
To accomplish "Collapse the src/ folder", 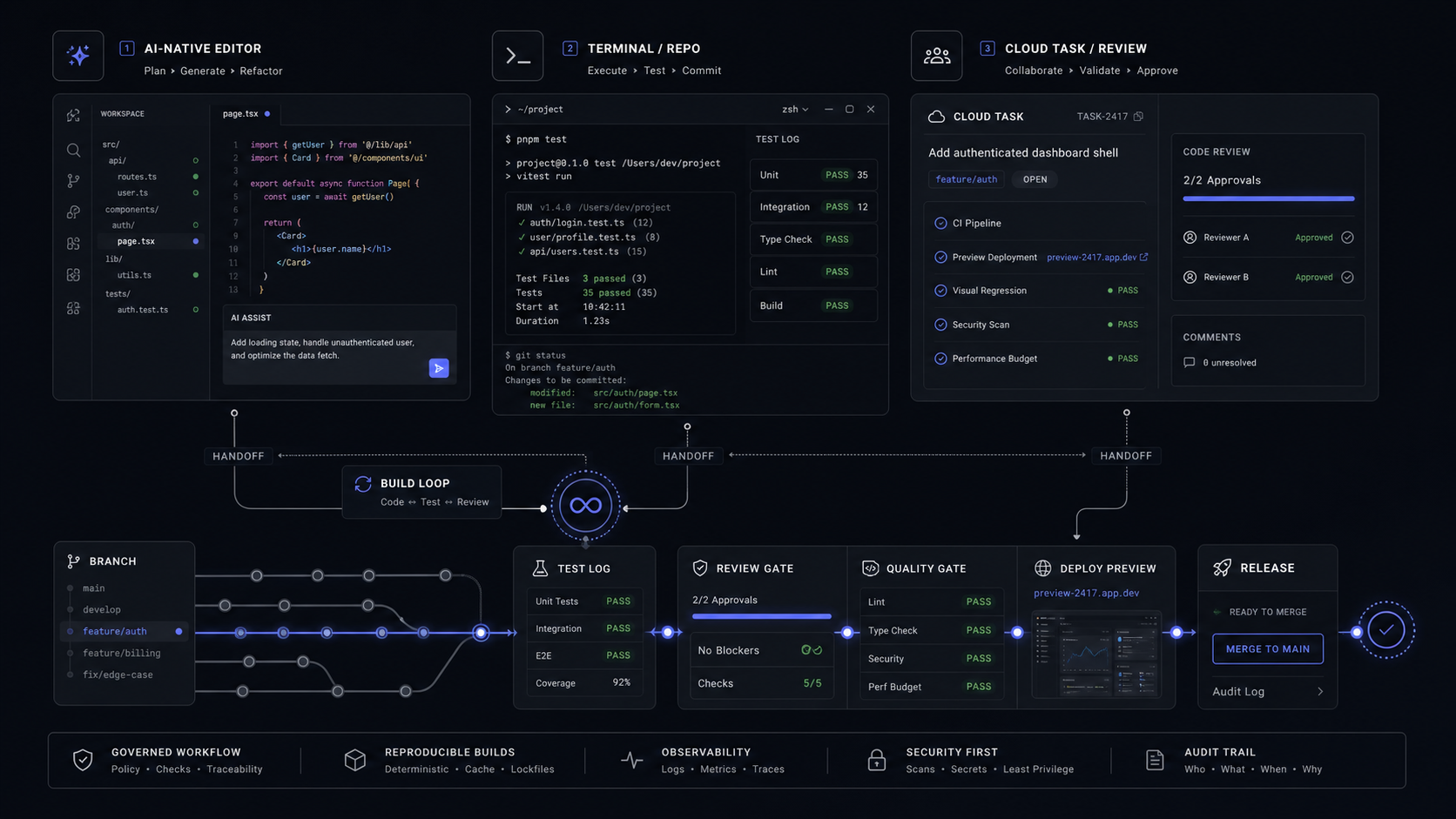I will (x=111, y=144).
